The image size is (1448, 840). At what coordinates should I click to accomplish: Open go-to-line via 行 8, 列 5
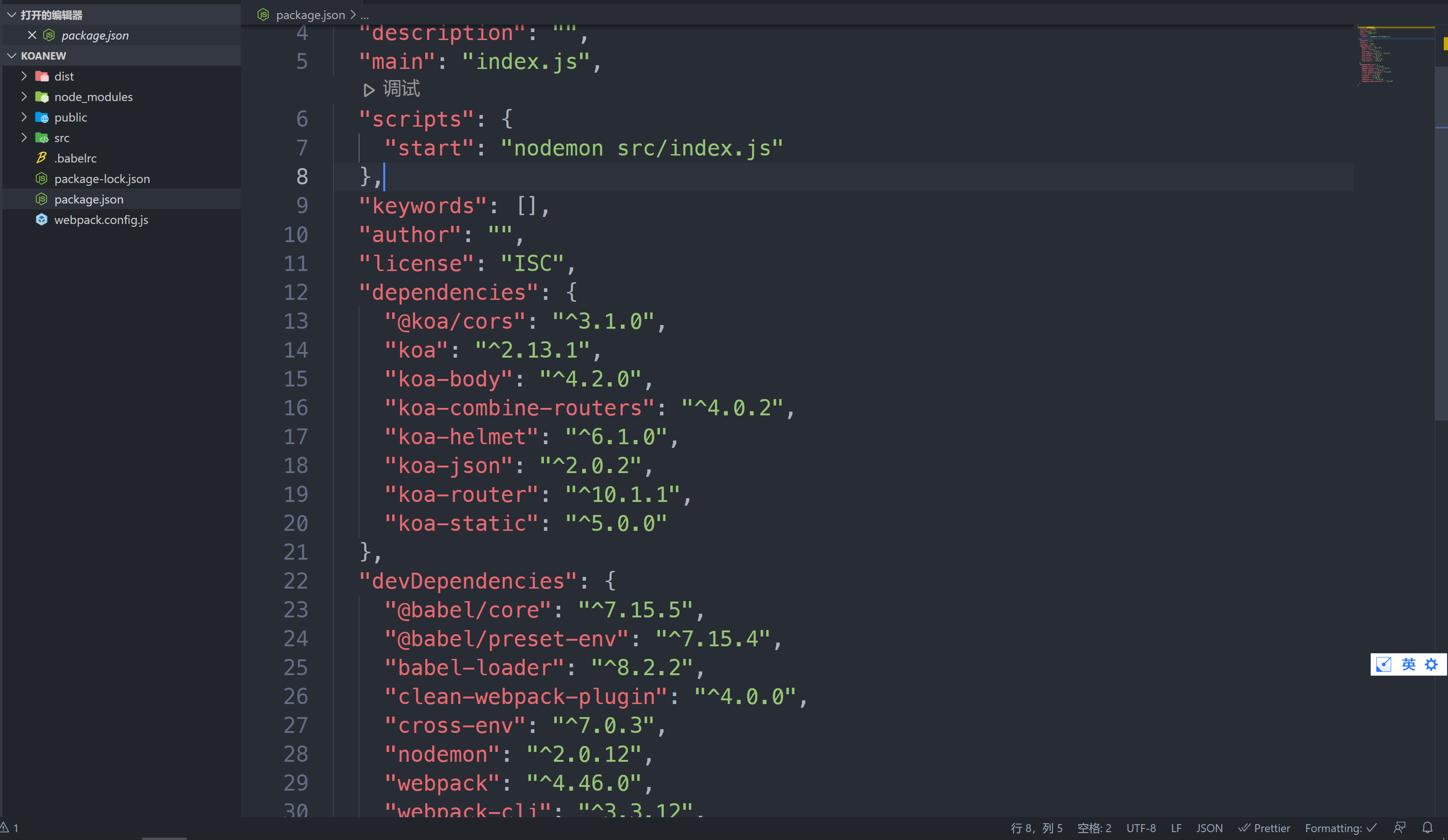click(x=1037, y=827)
